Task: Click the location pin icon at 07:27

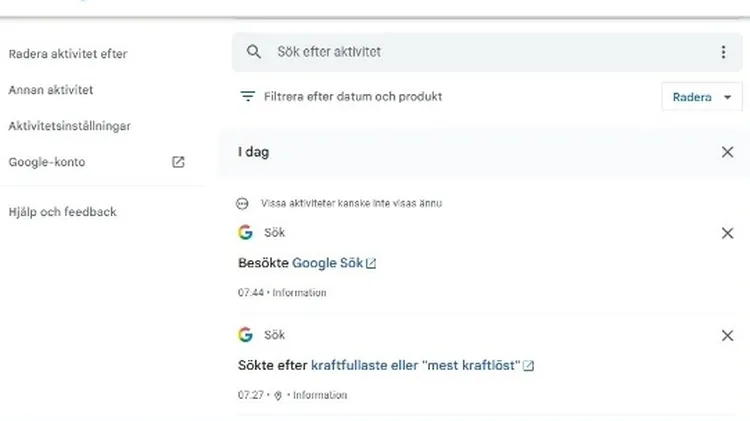Action: 277,396
